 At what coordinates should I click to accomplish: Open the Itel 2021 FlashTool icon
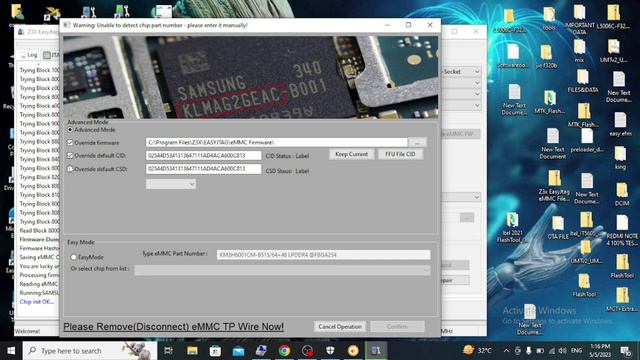(x=512, y=227)
